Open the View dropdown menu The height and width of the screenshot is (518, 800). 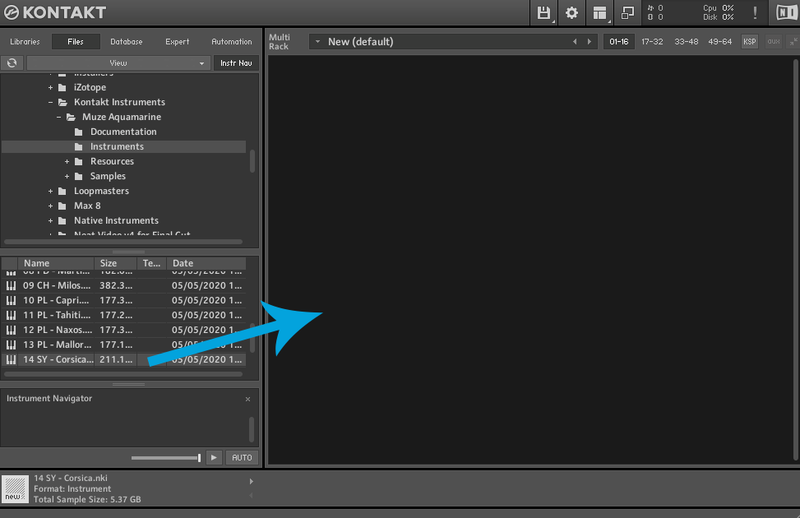118,63
